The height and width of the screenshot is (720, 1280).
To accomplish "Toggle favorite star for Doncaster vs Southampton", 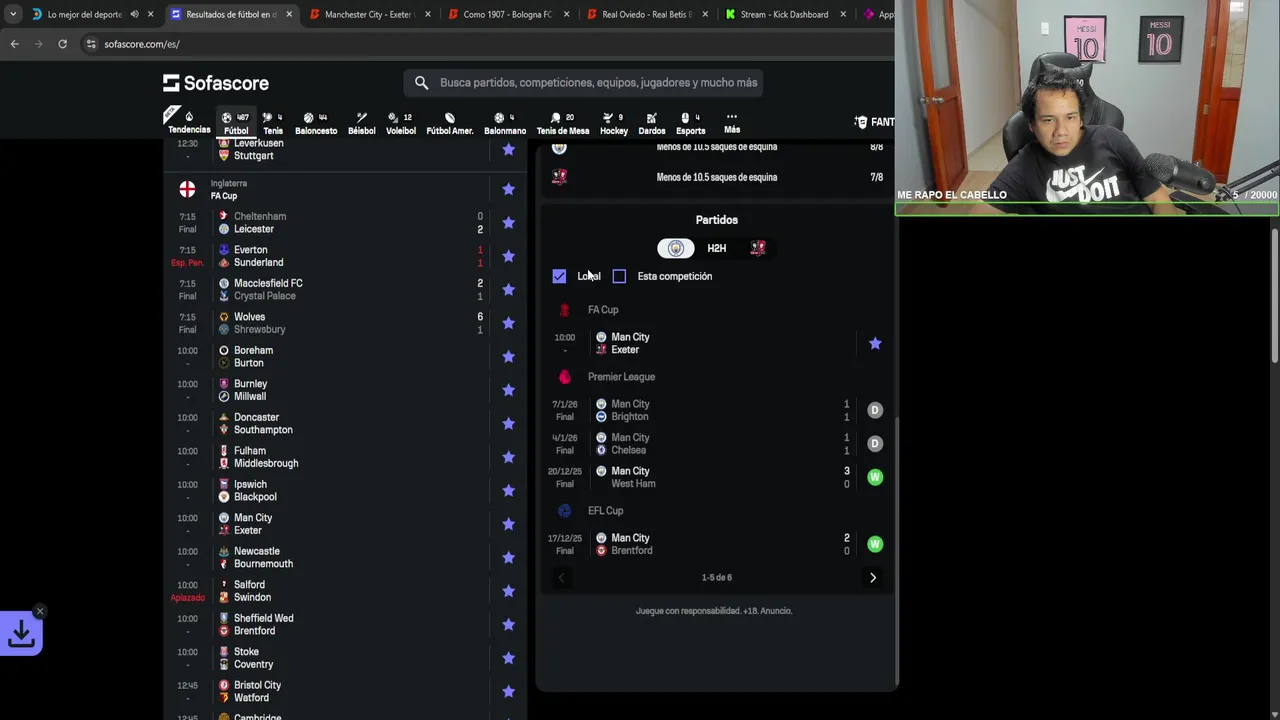I will pyautogui.click(x=508, y=423).
